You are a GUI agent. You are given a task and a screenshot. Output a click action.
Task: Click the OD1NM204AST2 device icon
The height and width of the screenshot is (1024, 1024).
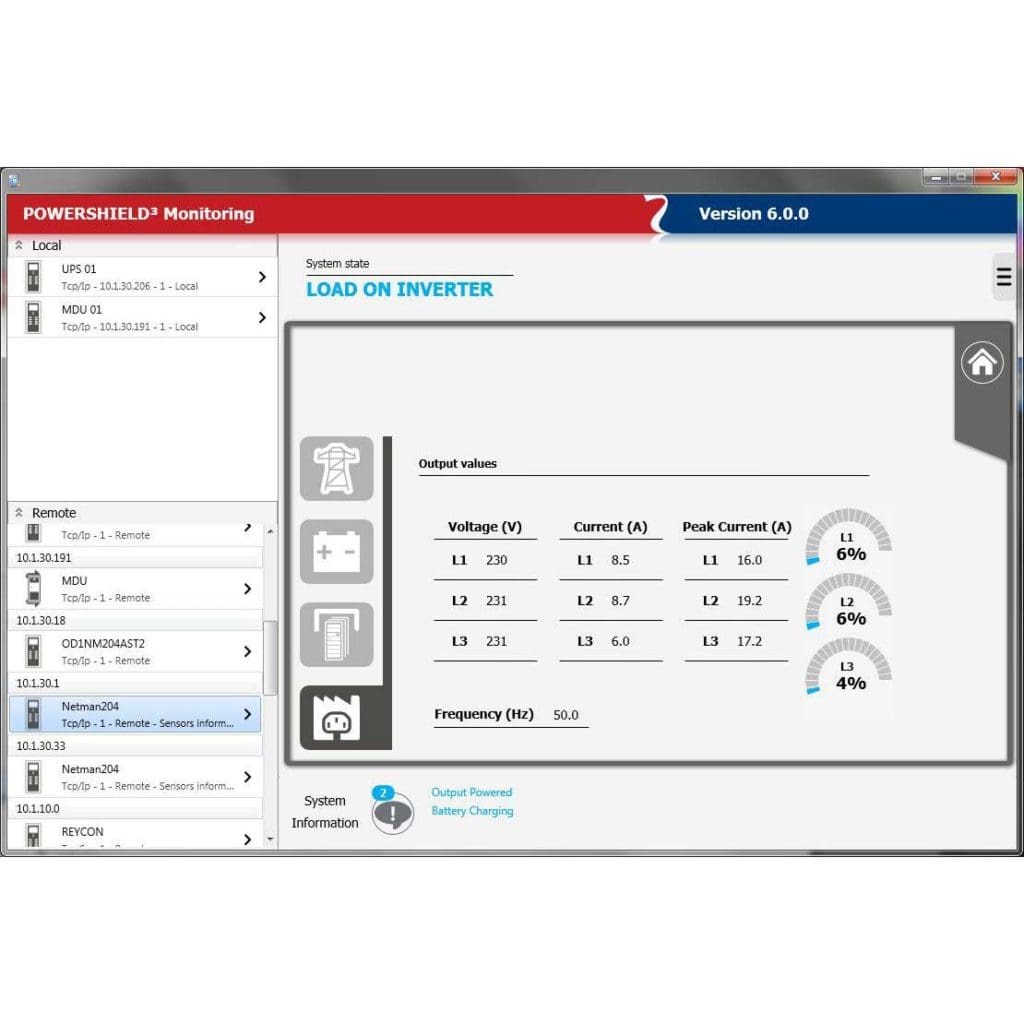(x=33, y=651)
